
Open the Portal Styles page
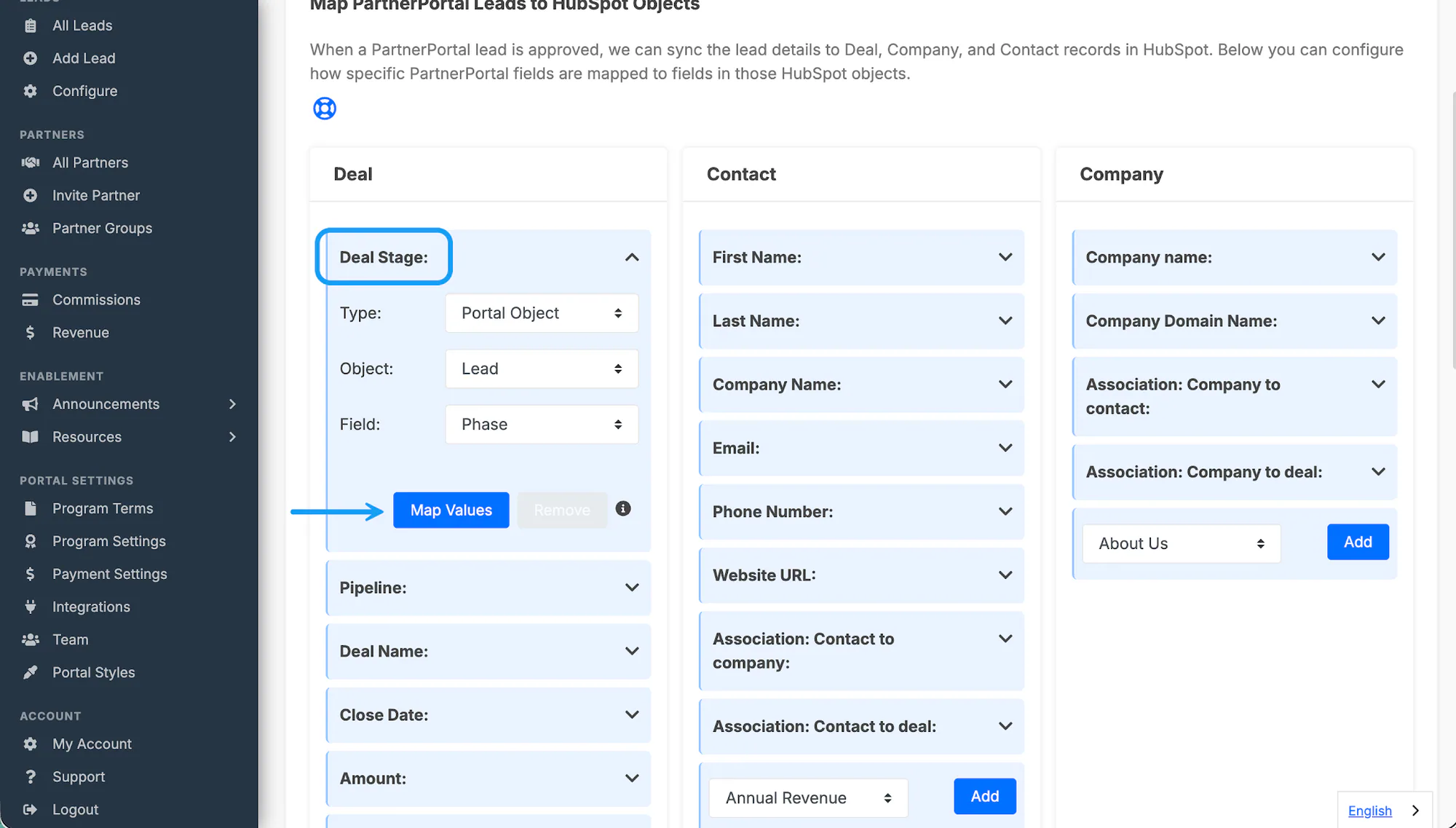point(93,672)
